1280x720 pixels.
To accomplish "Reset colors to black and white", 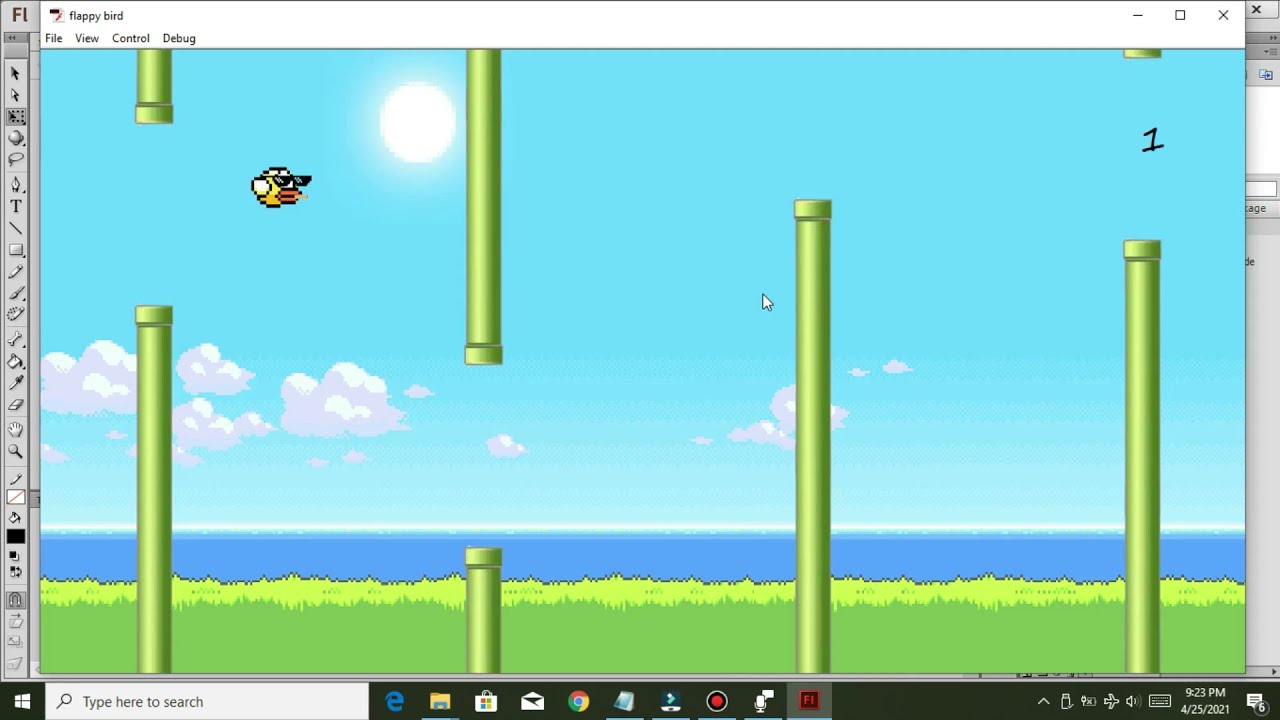I will click(15, 555).
